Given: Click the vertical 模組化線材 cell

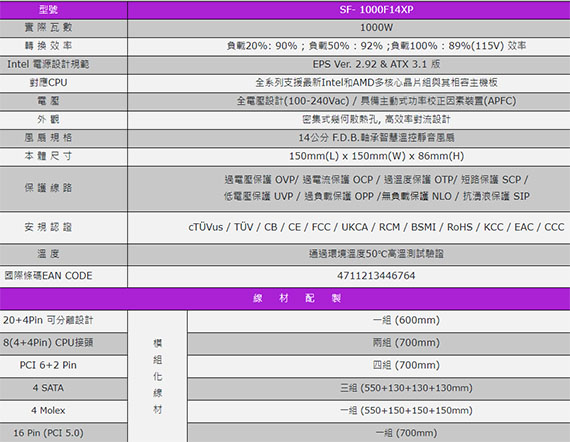Looking at the screenshot, I should coord(157,376).
